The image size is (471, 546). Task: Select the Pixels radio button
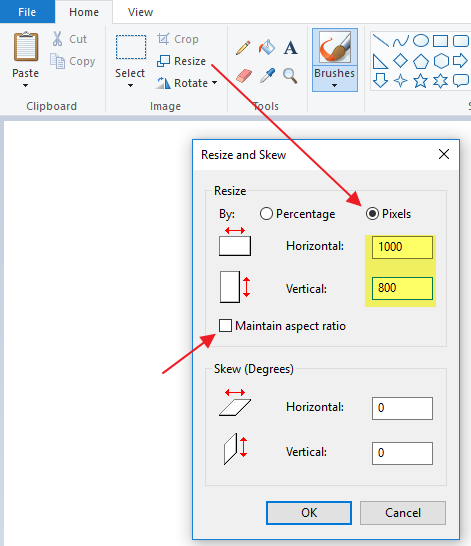tap(372, 213)
